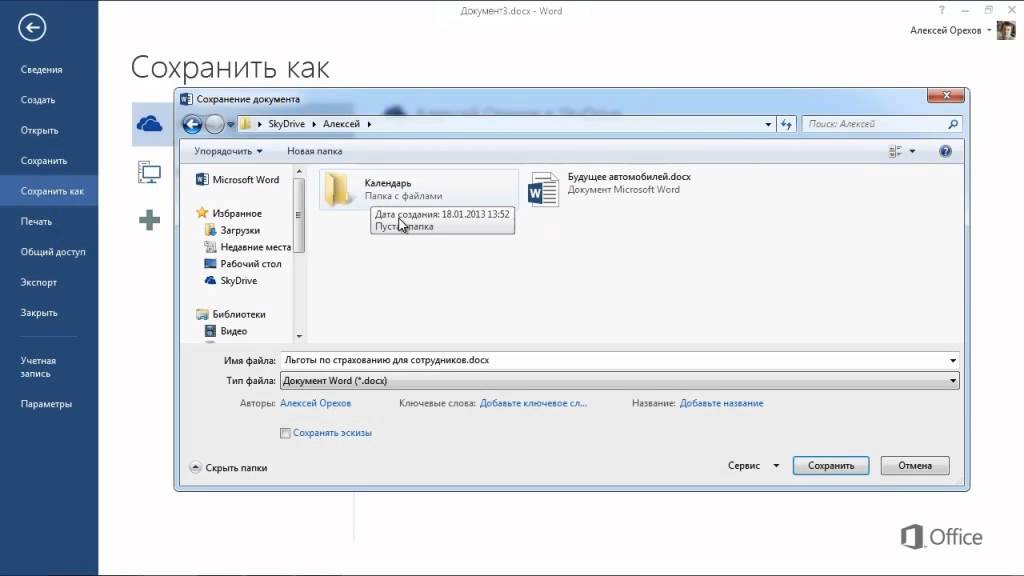Viewport: 1024px width, 576px height.
Task: Click the file name input field
Action: coord(614,360)
